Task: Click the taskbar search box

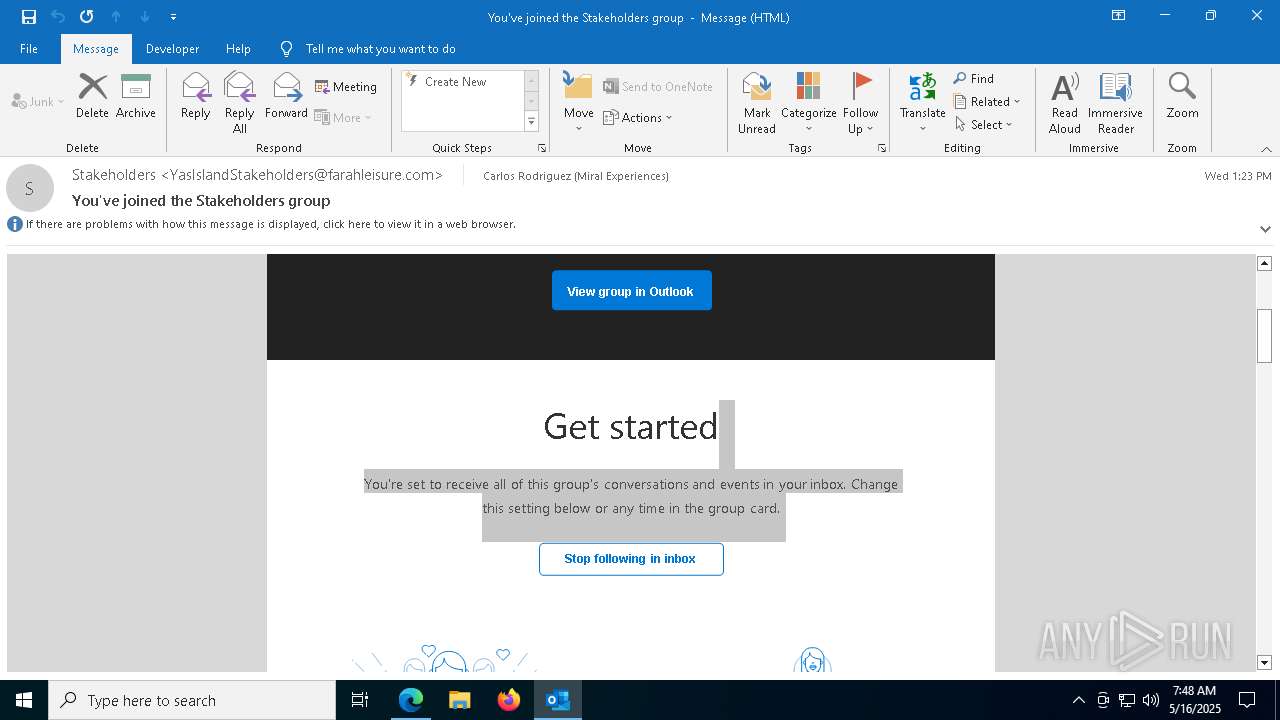Action: pyautogui.click(x=192, y=700)
